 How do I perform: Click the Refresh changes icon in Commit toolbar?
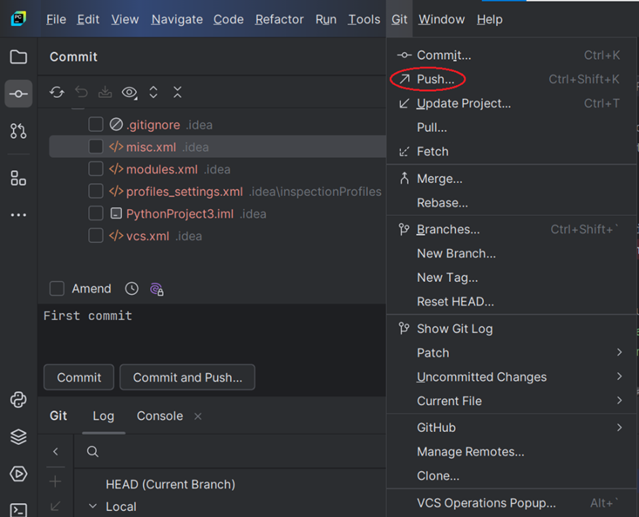pos(57,92)
